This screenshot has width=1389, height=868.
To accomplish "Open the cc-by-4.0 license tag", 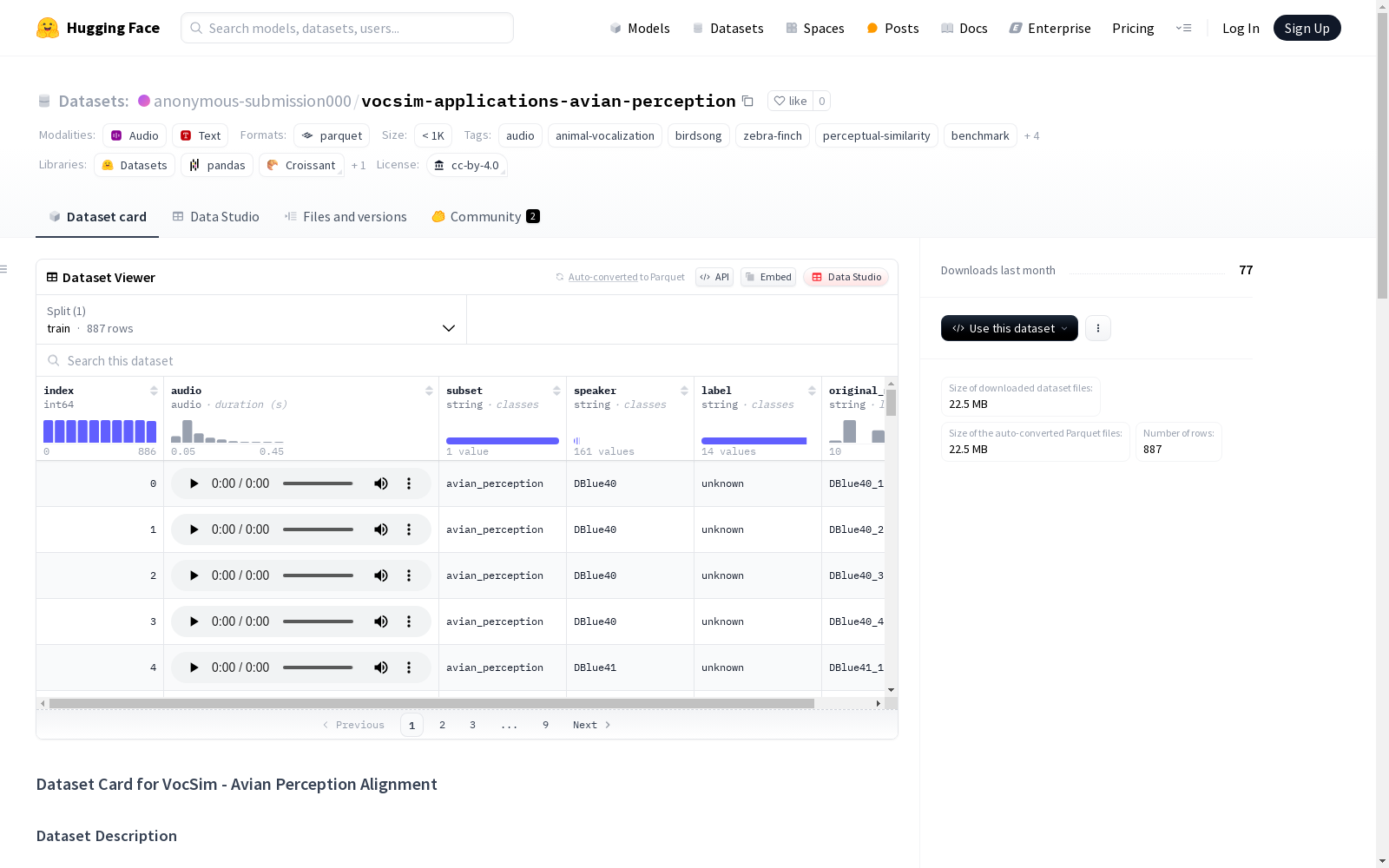I will click(467, 165).
